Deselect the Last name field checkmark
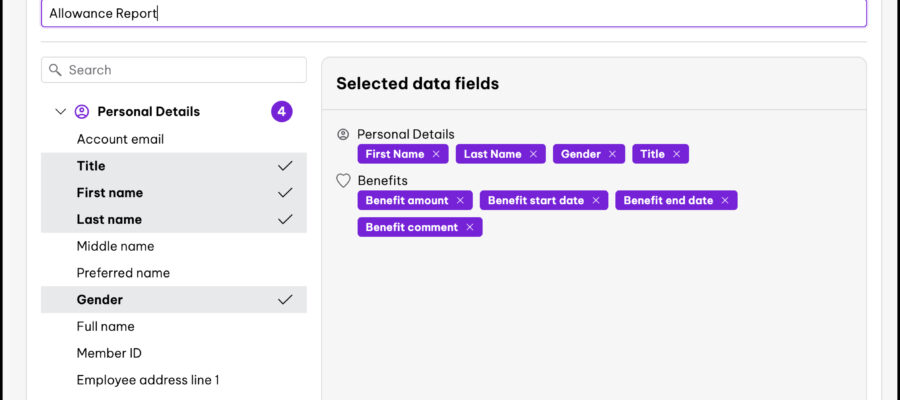 tap(285, 219)
